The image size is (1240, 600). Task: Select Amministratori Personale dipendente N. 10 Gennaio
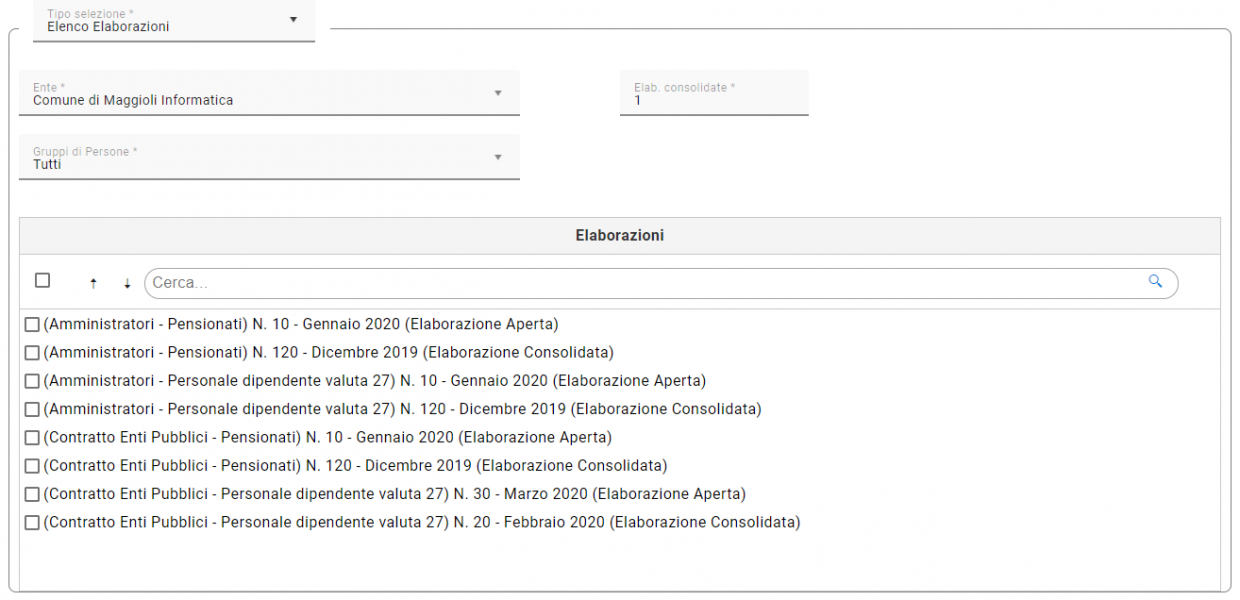click(32, 381)
